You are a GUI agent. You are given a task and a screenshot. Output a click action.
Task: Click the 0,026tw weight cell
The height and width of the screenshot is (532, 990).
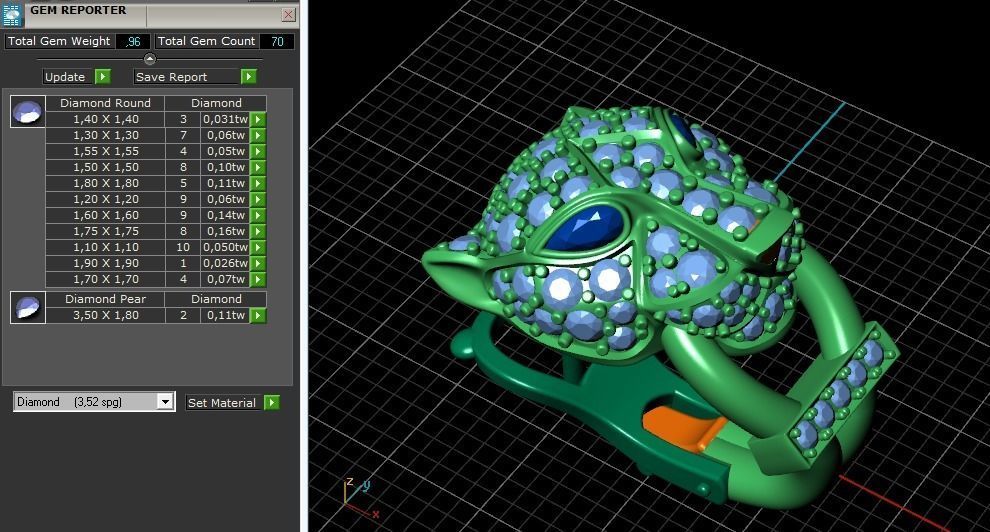225,263
